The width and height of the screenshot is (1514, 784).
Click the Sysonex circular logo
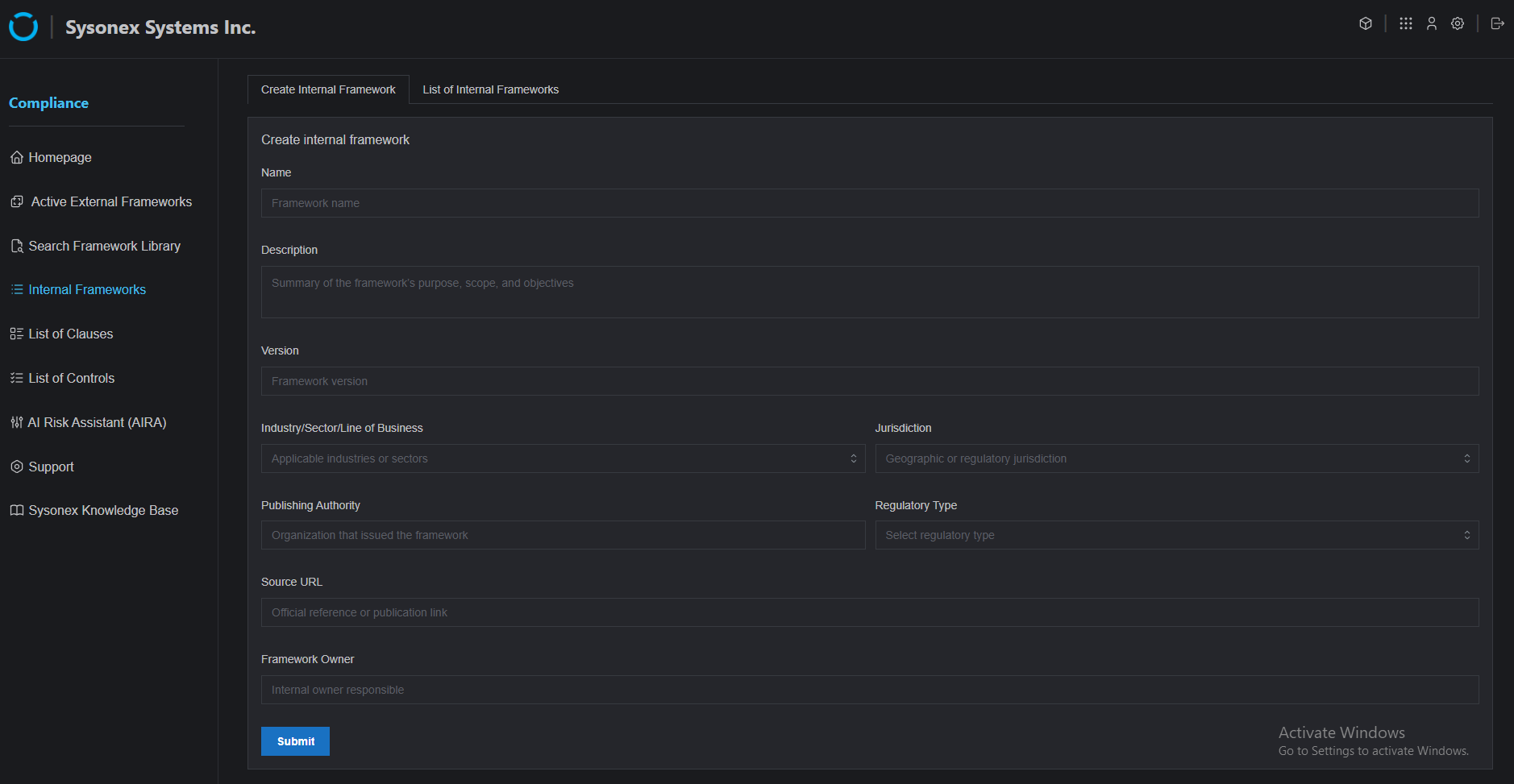pyautogui.click(x=23, y=27)
